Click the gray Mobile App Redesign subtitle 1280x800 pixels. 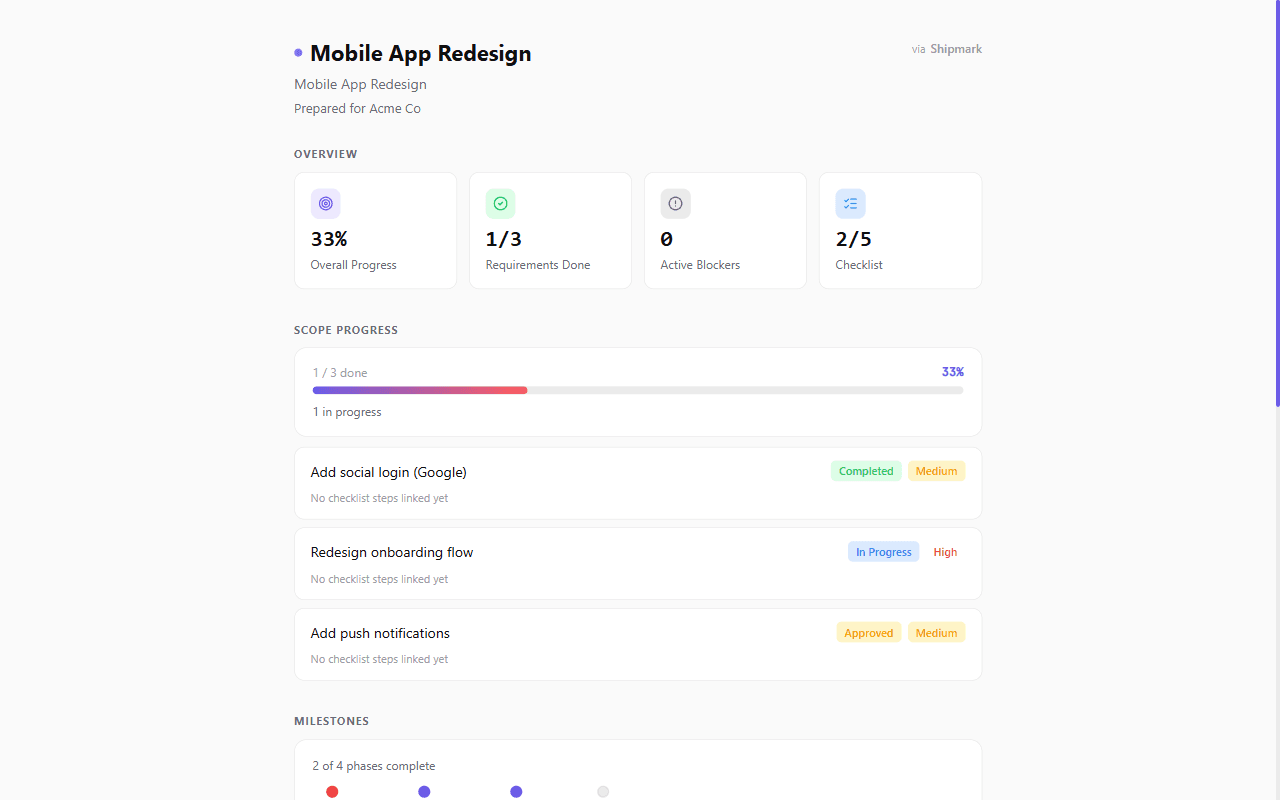[361, 84]
